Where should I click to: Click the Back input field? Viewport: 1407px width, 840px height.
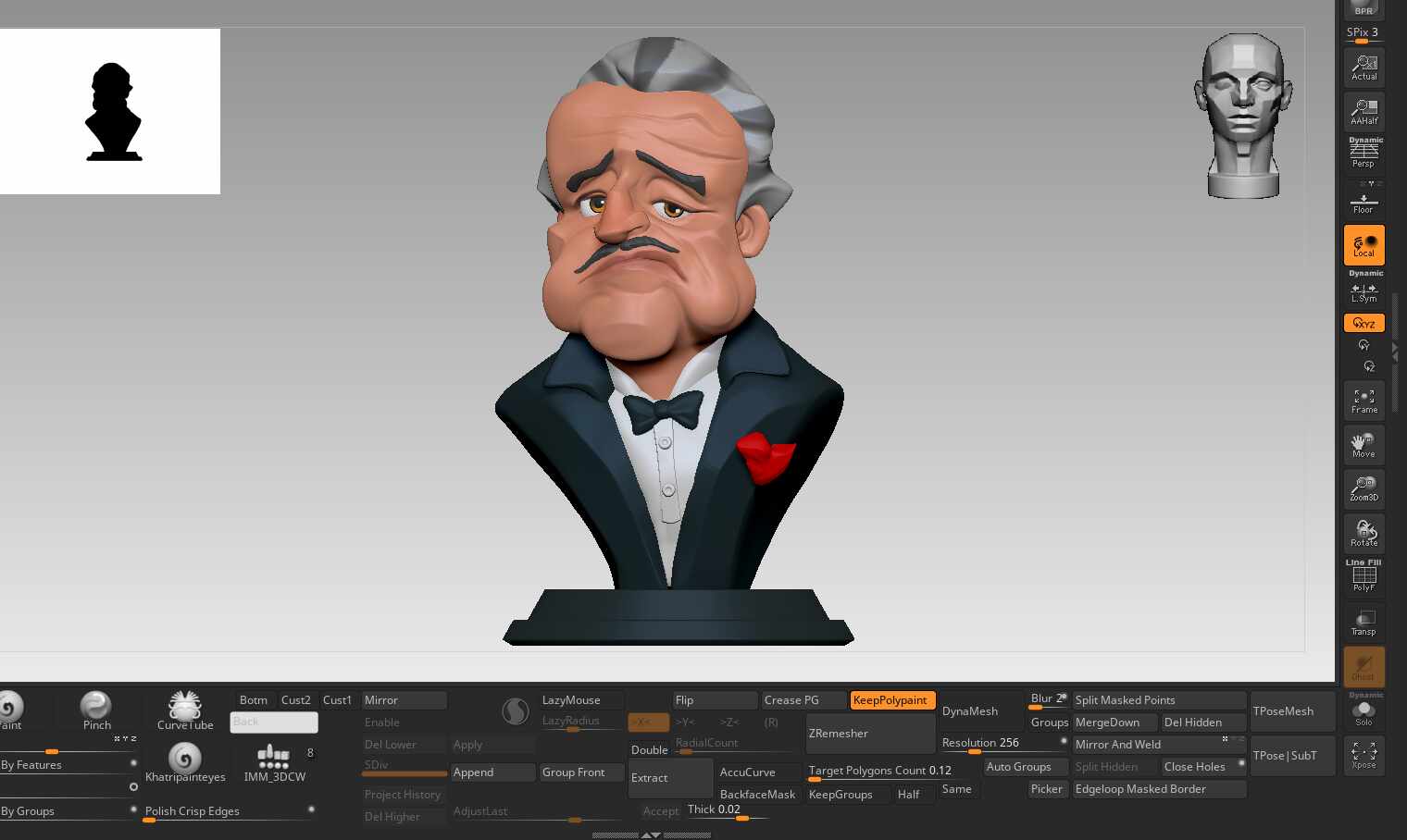click(x=274, y=722)
